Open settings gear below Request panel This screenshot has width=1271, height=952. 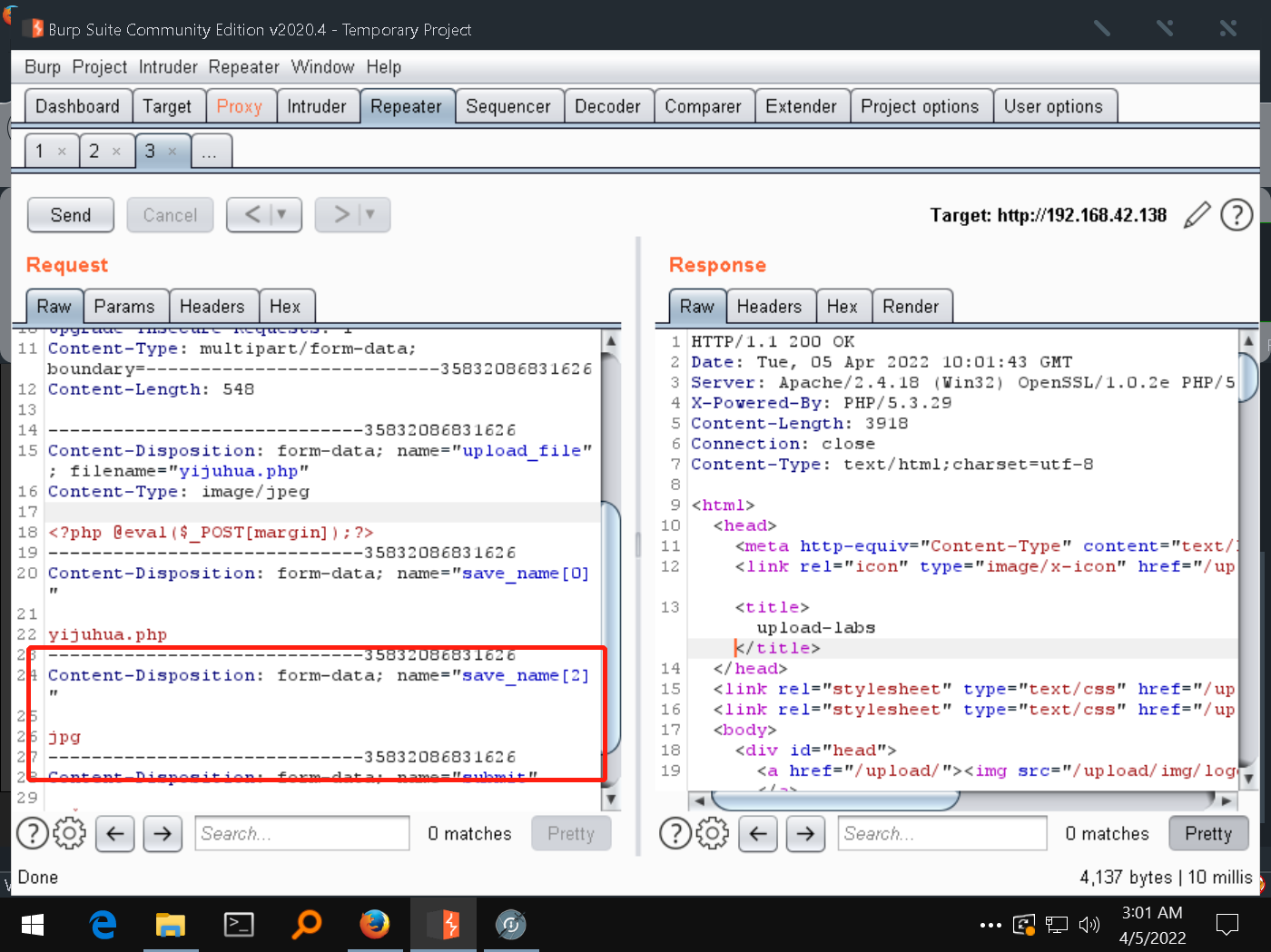pos(70,833)
